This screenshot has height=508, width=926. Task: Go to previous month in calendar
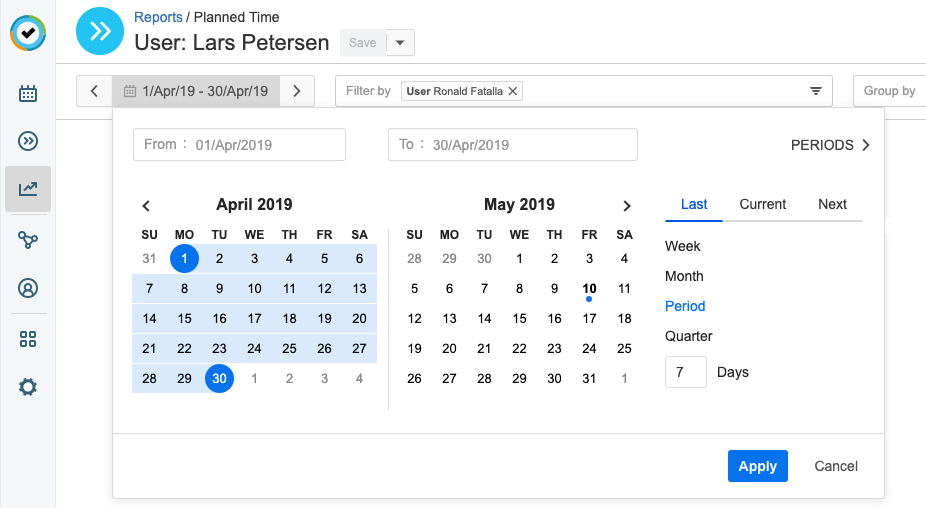[146, 206]
